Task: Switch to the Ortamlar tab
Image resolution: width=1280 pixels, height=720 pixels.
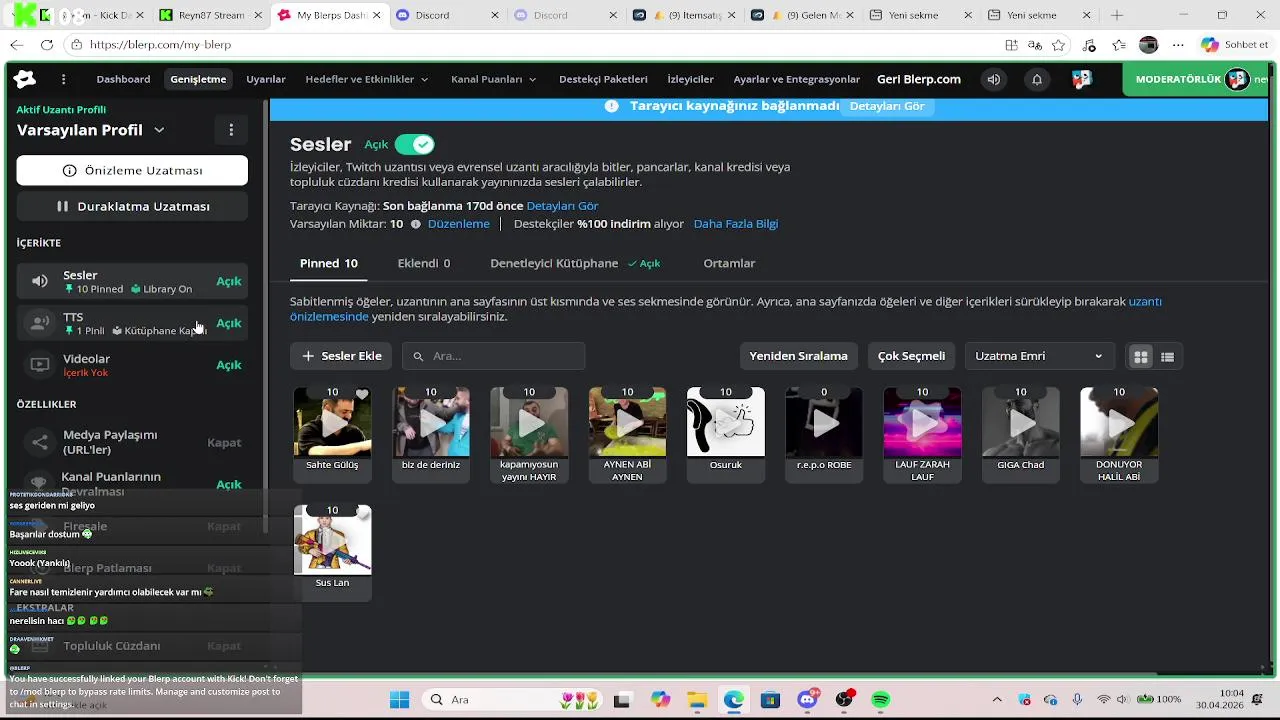Action: pos(729,263)
